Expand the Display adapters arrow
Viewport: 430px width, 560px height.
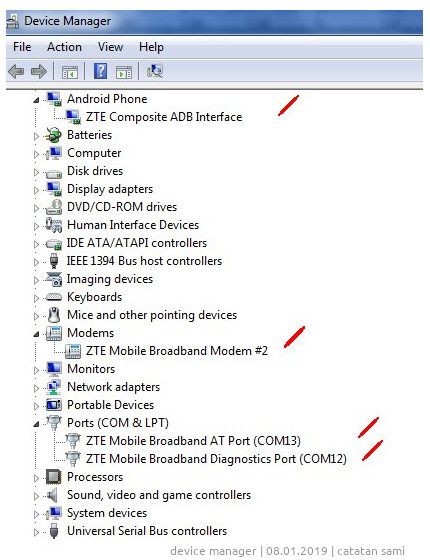pos(36,190)
